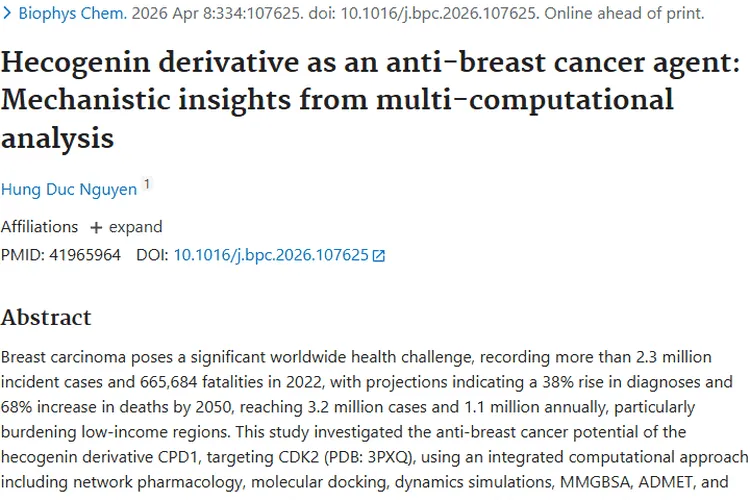Click the superscript 1 affiliation marker

(148, 184)
